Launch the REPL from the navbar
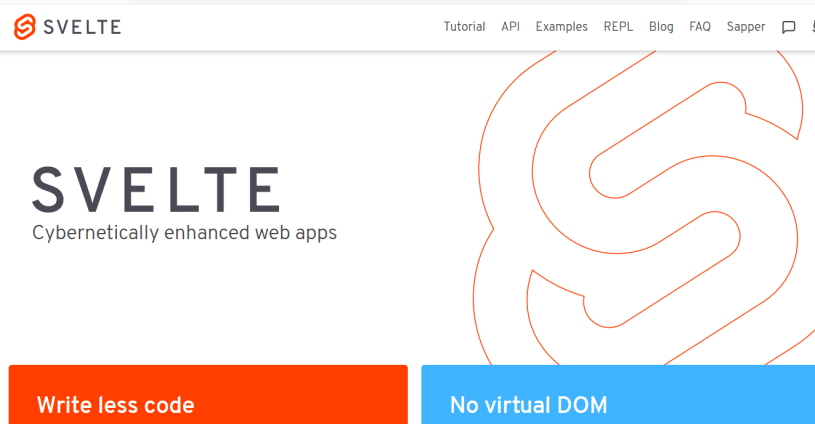Screen dimensions: 815x424 (618, 27)
